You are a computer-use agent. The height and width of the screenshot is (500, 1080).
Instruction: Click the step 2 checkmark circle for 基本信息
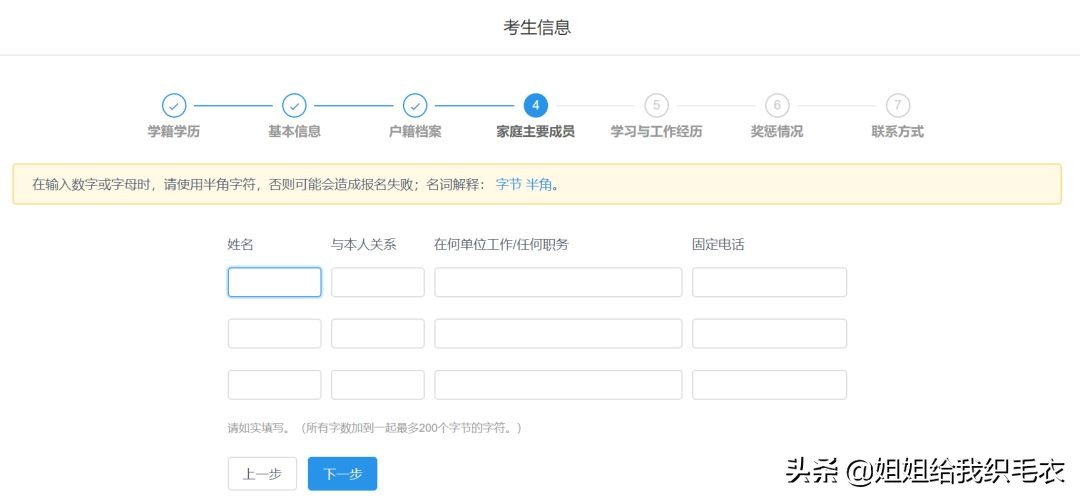pos(295,105)
